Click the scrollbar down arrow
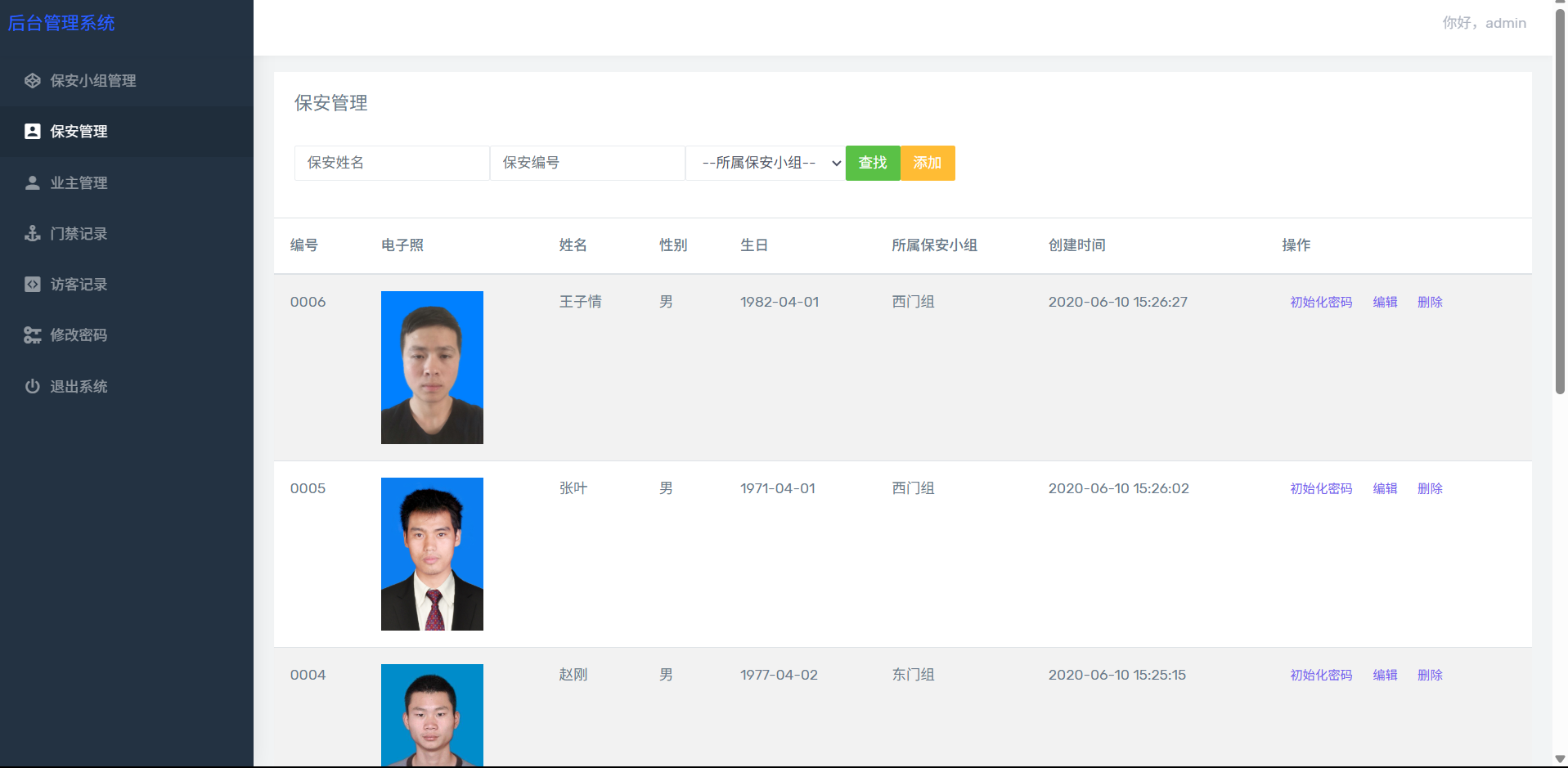 click(x=1560, y=760)
